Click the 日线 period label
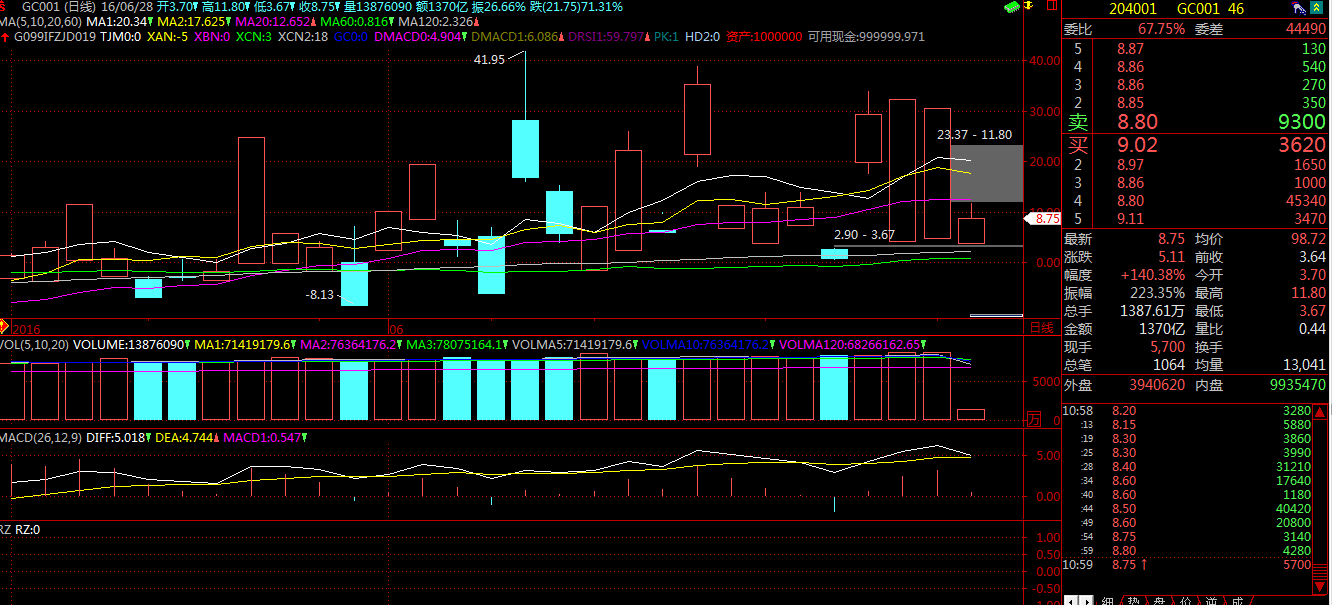The height and width of the screenshot is (605, 1332). (1042, 327)
